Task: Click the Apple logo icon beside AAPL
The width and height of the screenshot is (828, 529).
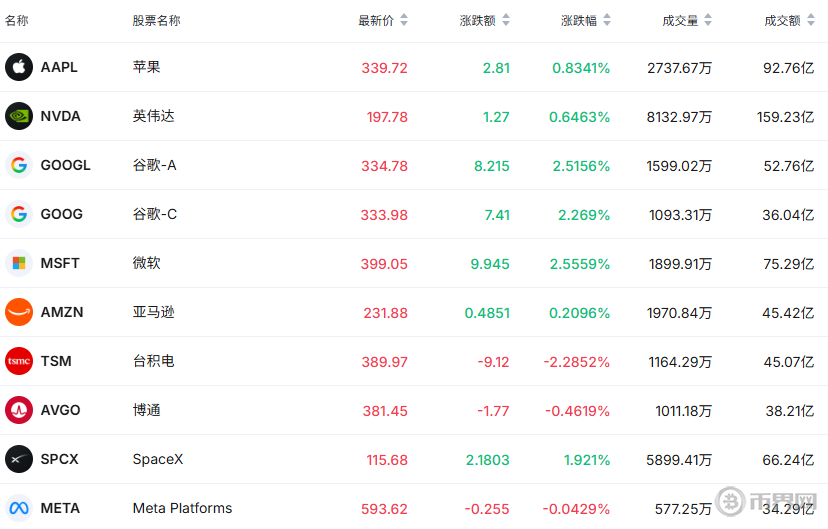Action: pyautogui.click(x=19, y=67)
